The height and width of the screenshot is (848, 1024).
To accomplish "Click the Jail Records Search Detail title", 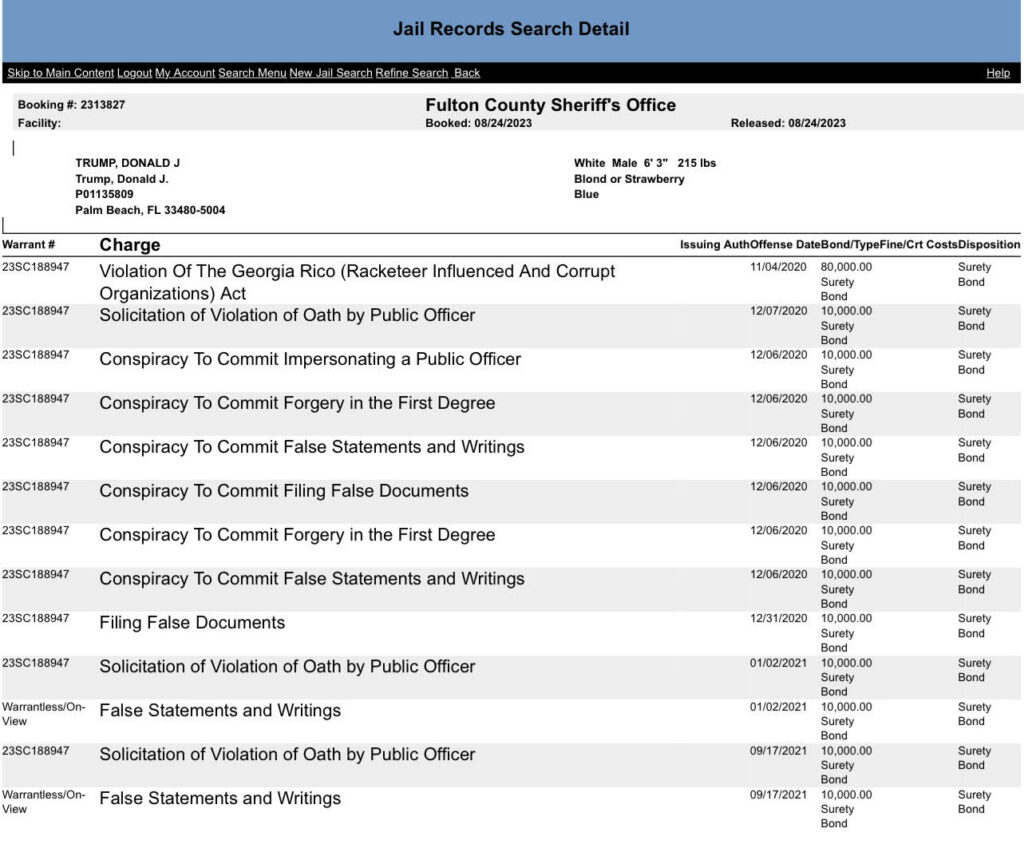I will point(511,29).
